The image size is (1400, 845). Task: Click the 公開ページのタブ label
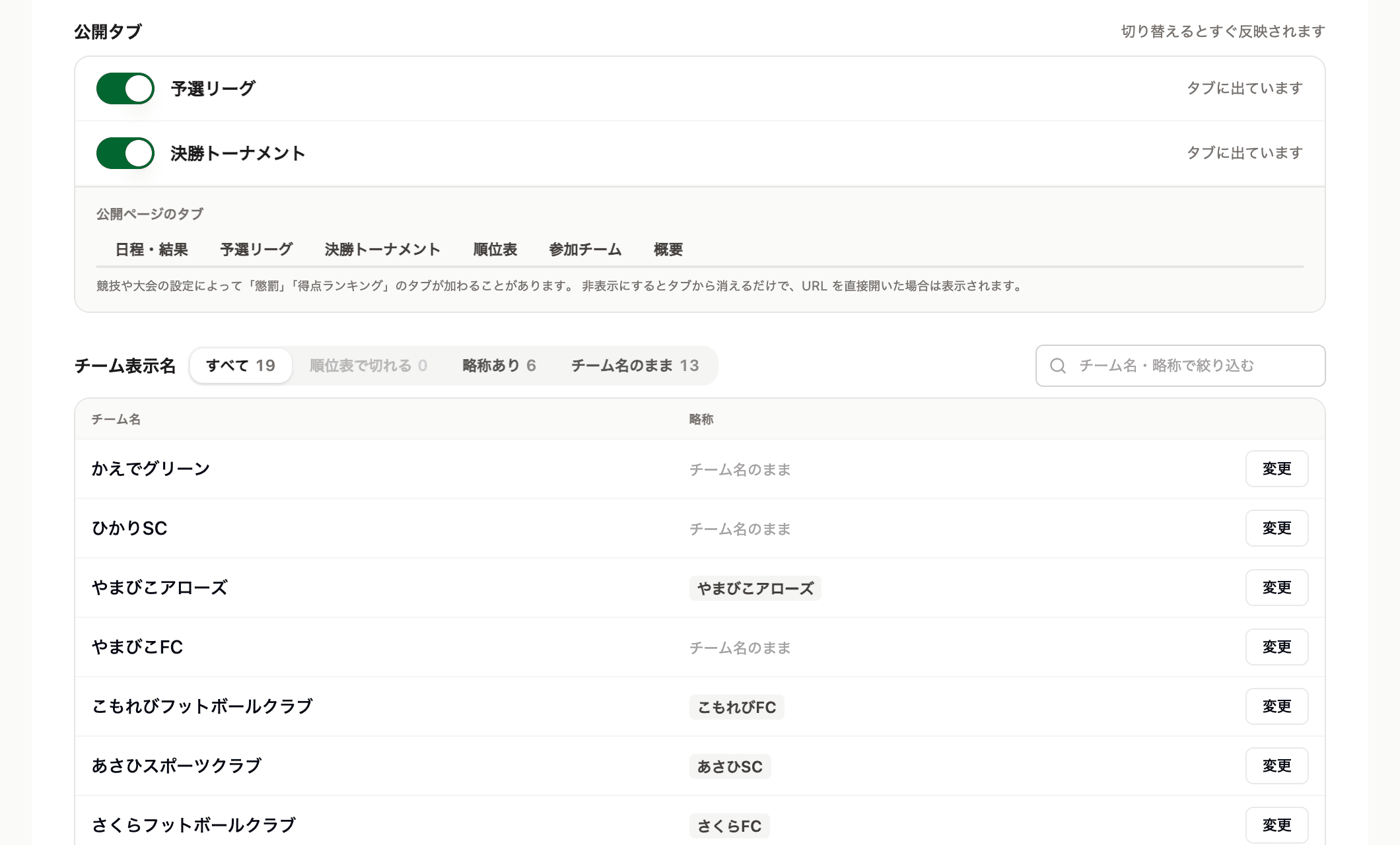click(x=150, y=214)
